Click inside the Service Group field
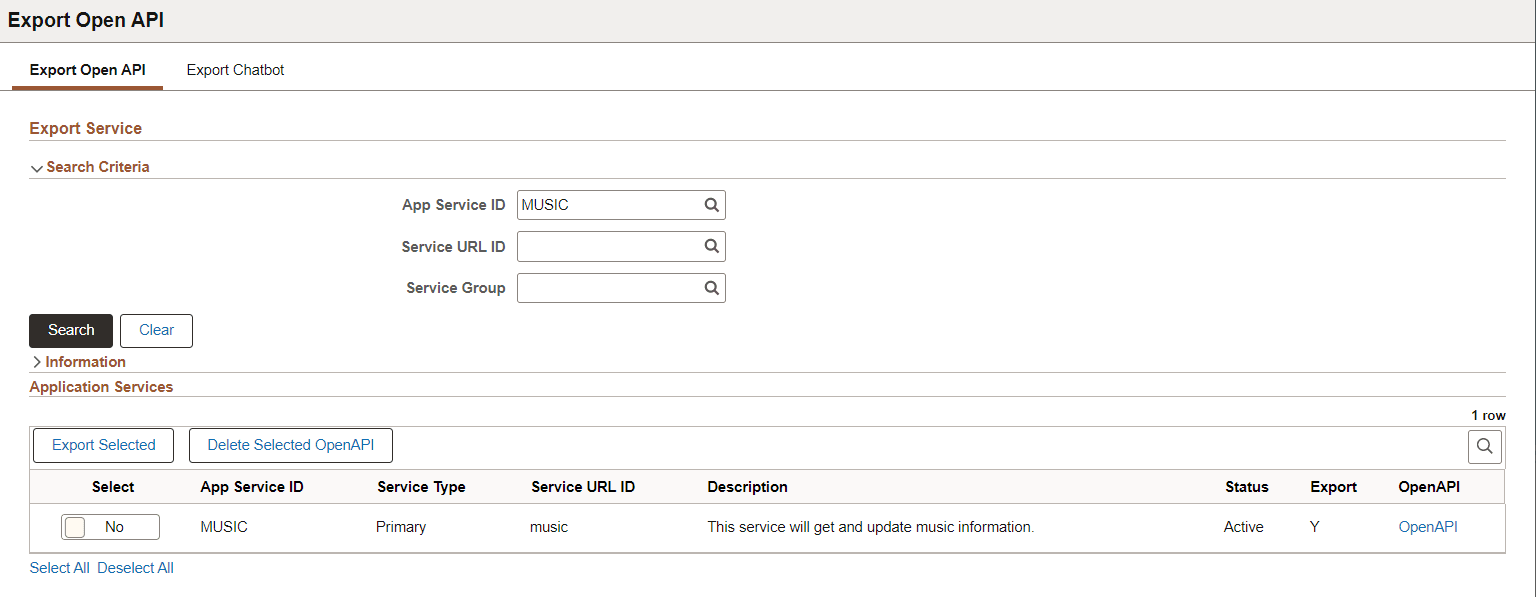This screenshot has width=1536, height=597. (x=600, y=288)
